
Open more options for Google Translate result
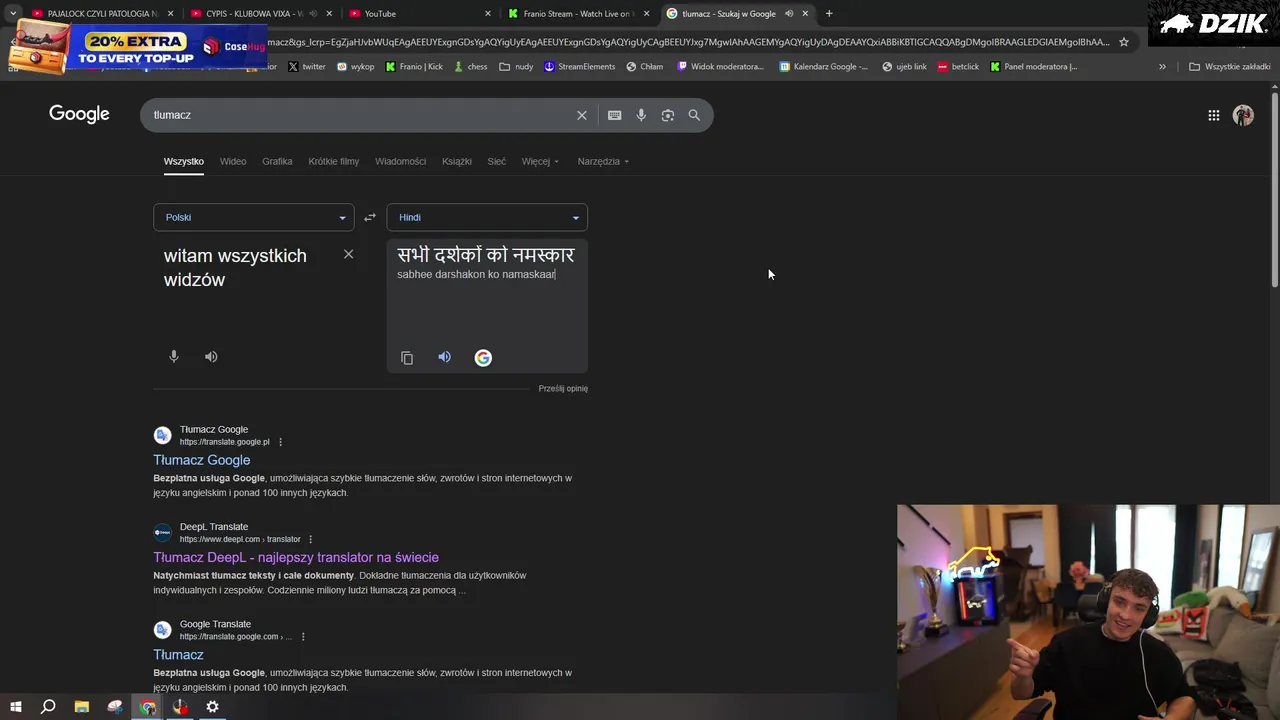pos(303,637)
